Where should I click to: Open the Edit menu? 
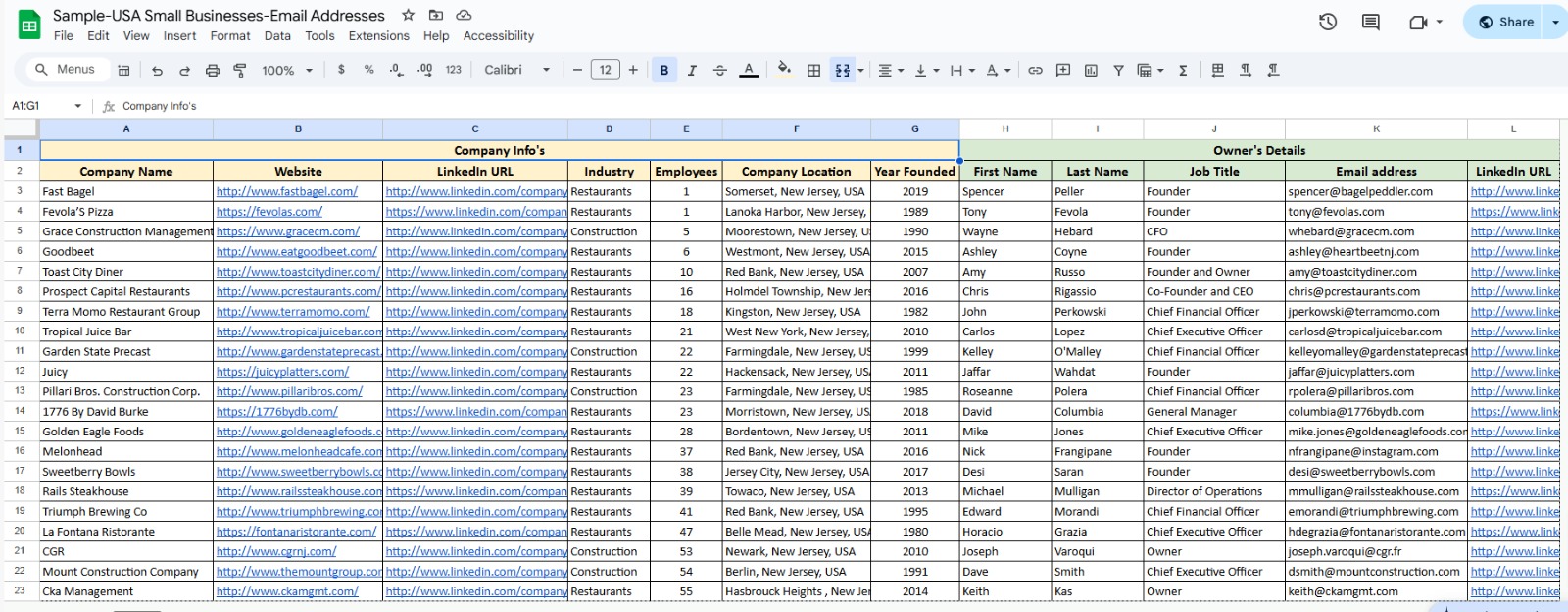[x=98, y=36]
